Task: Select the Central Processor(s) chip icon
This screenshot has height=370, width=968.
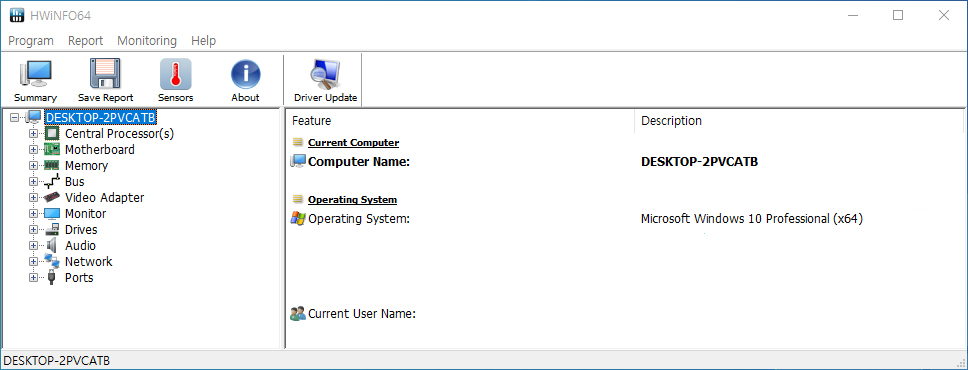Action: (x=53, y=133)
